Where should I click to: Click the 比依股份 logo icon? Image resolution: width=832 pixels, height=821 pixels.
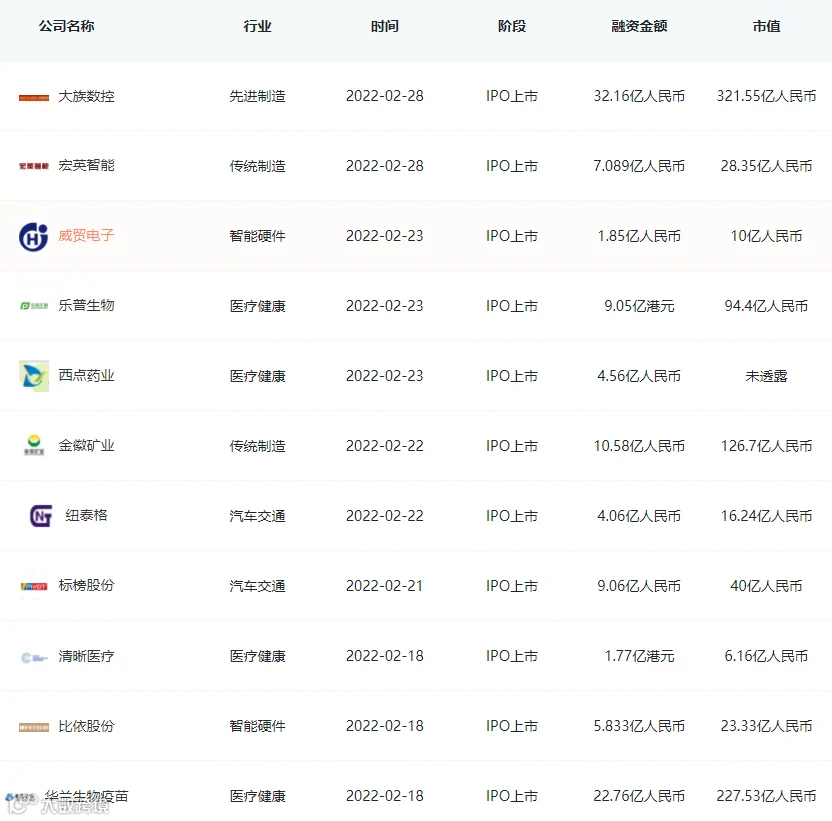33,727
